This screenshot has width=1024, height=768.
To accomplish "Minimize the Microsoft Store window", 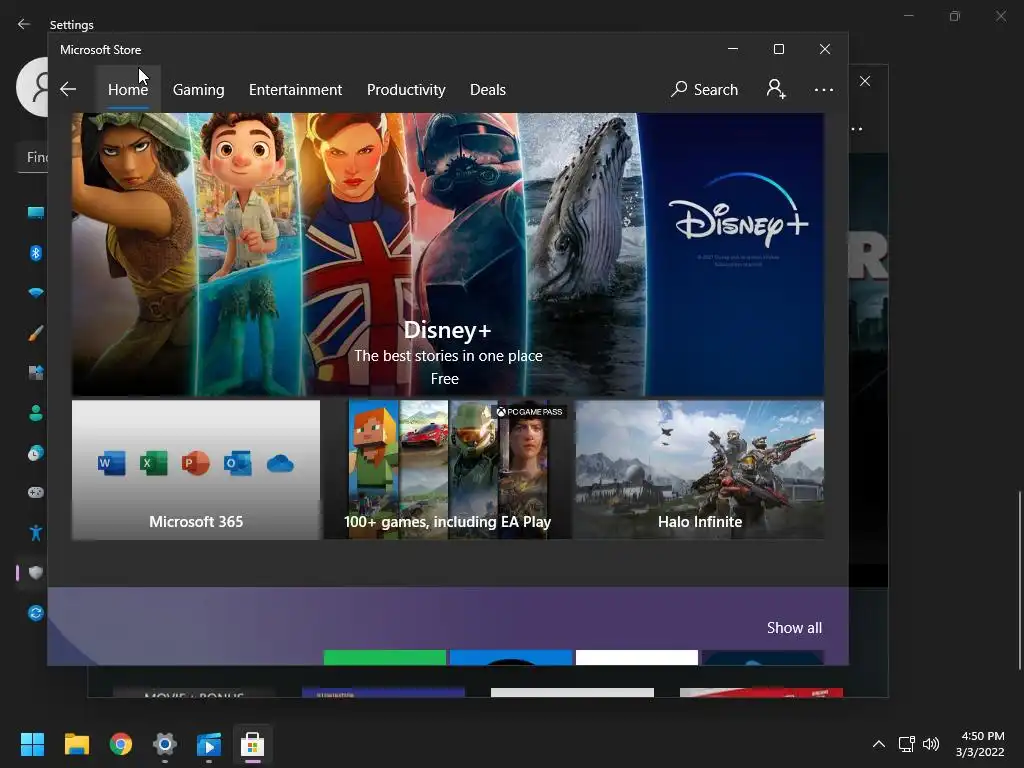I will [733, 50].
